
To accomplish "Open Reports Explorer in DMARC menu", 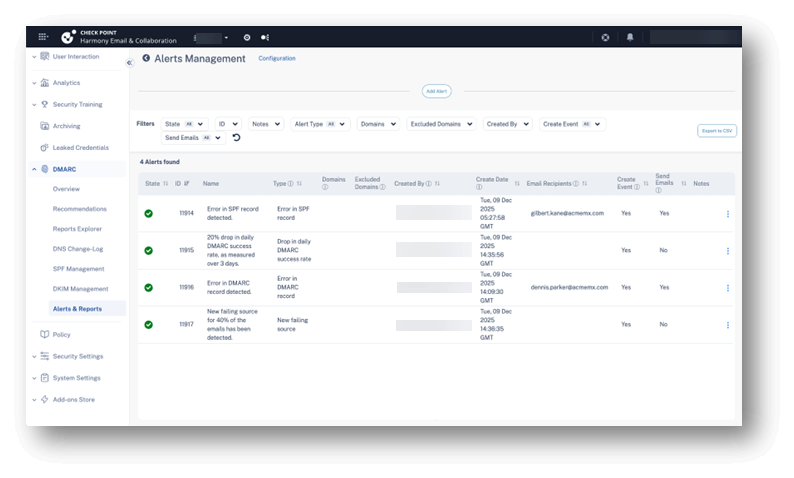I will [78, 230].
